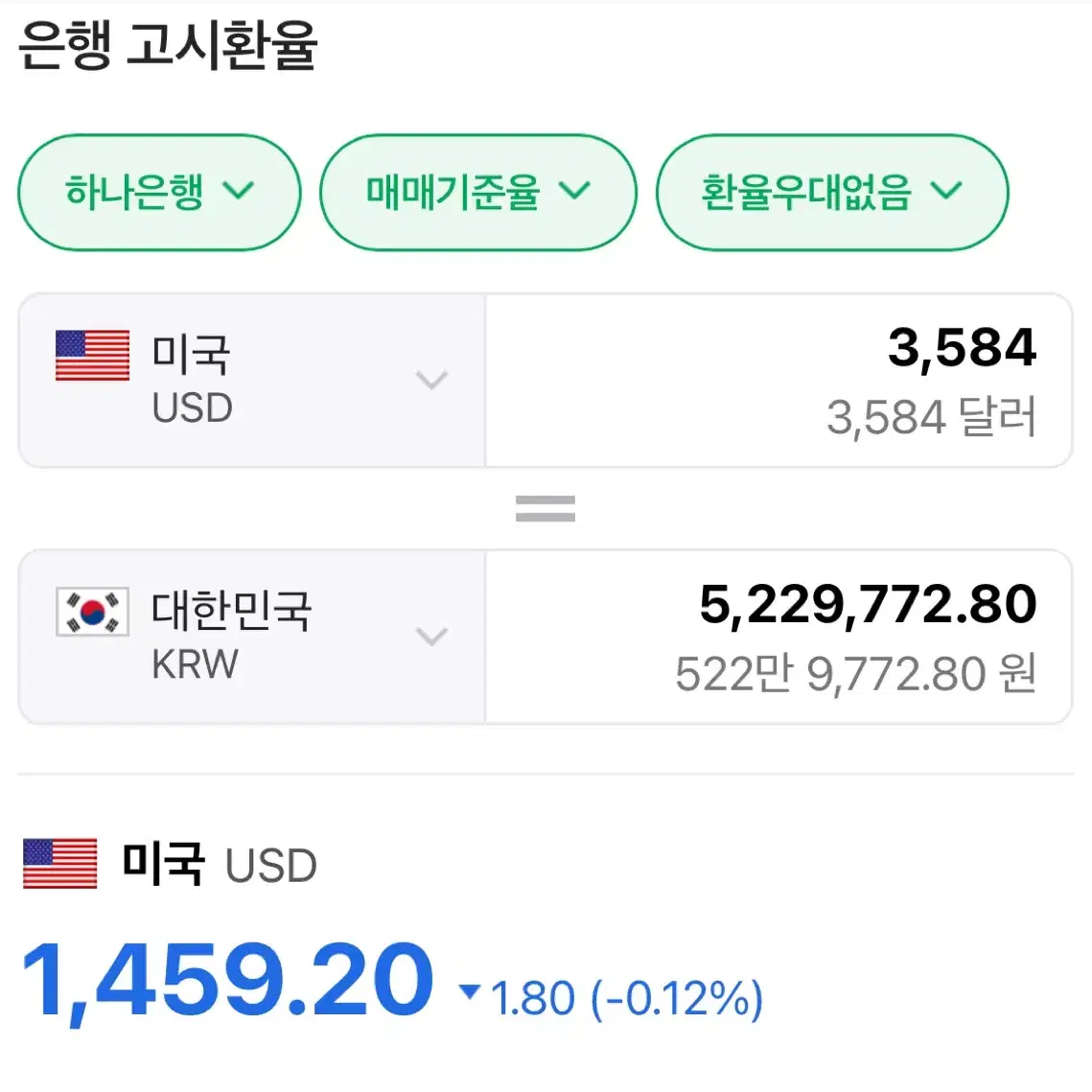
Task: Select the 대한민국 KRW currency row label
Action: [x=232, y=636]
